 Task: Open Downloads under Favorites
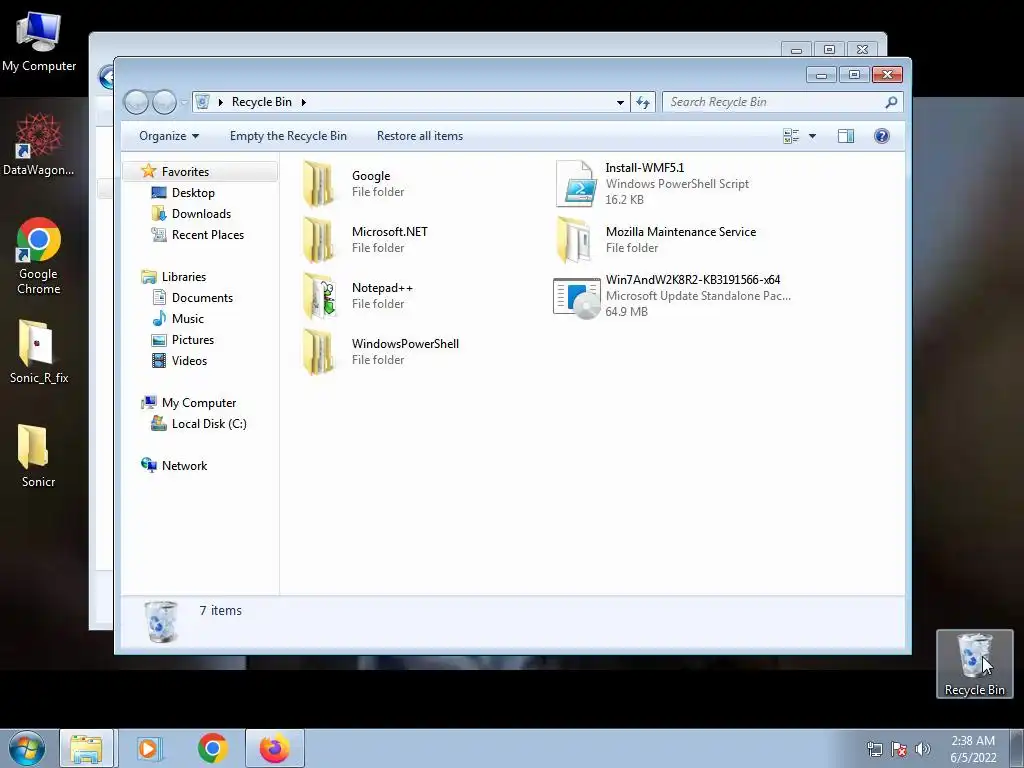(201, 214)
